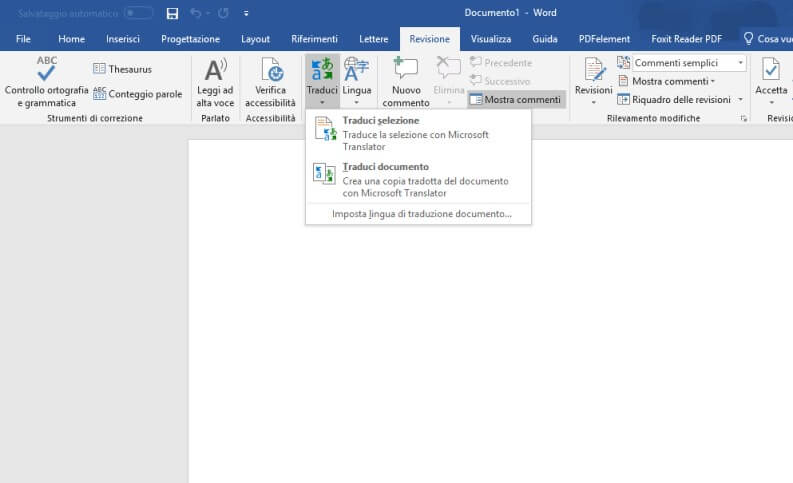Select the Lettere tab
This screenshot has height=483, width=793.
pyautogui.click(x=374, y=39)
